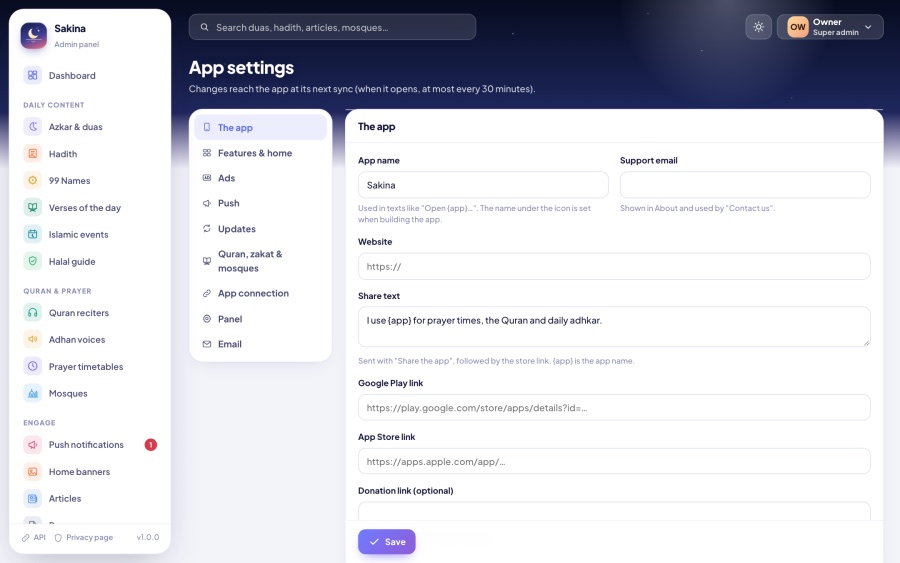The width and height of the screenshot is (900, 563).
Task: Go to the Updates settings tab
Action: 261,228
